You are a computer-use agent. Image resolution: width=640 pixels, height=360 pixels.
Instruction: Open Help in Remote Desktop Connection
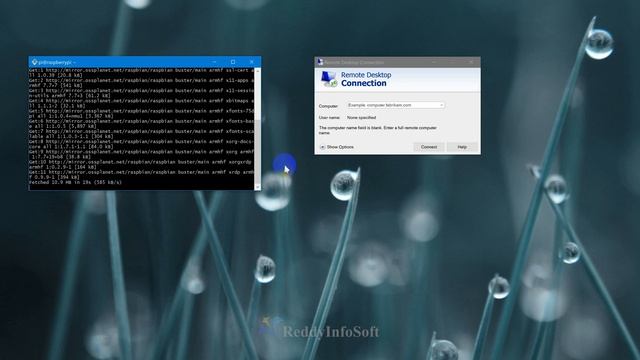(x=462, y=147)
